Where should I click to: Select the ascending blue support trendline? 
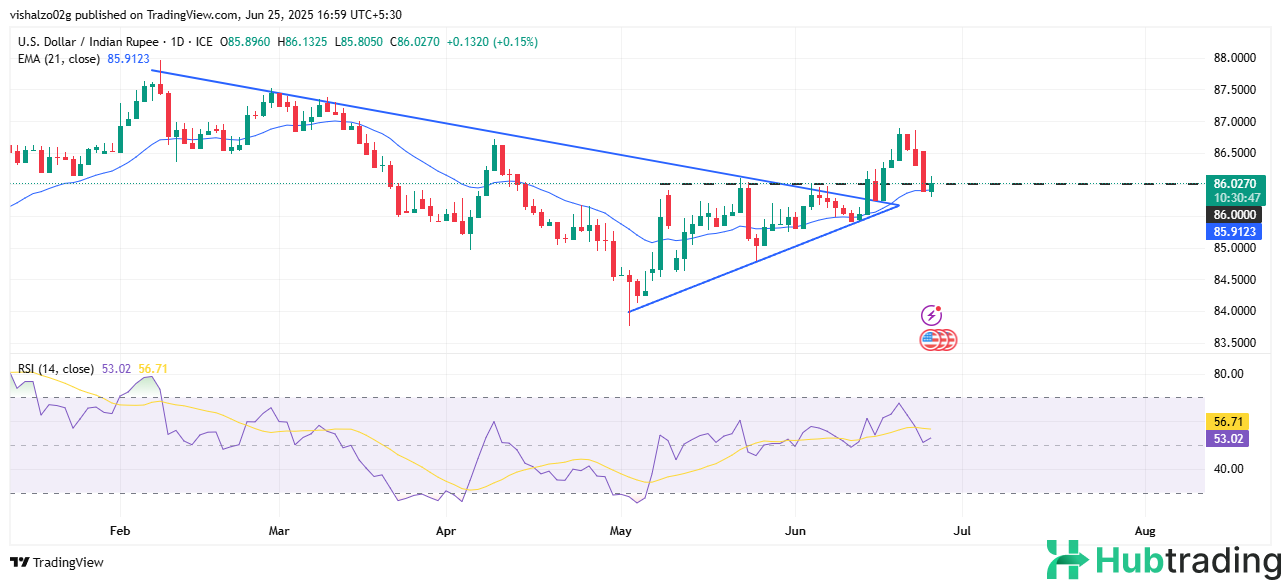(x=760, y=260)
